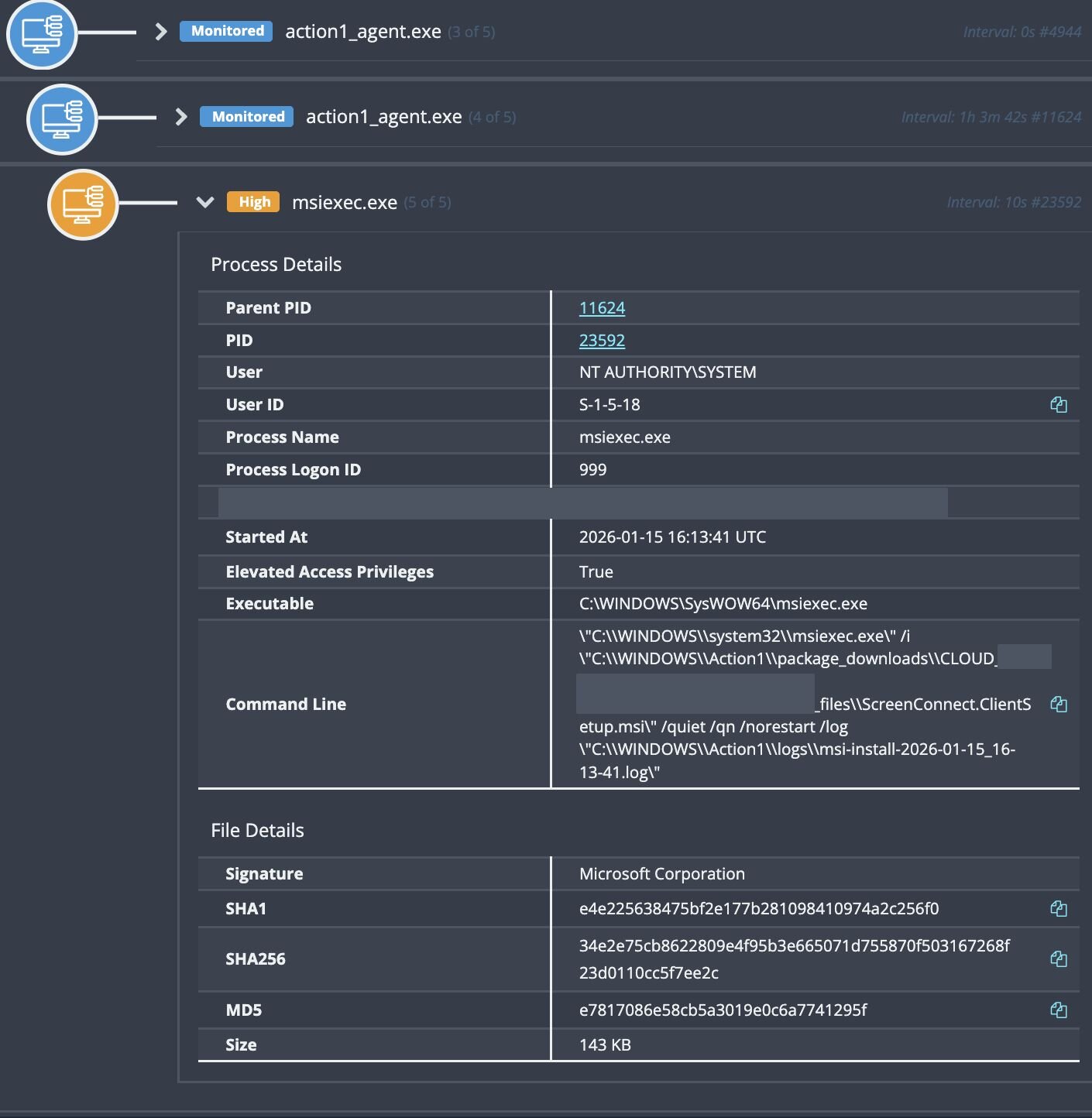The width and height of the screenshot is (1092, 1118).
Task: Click the High severity badge
Action: coord(253,202)
